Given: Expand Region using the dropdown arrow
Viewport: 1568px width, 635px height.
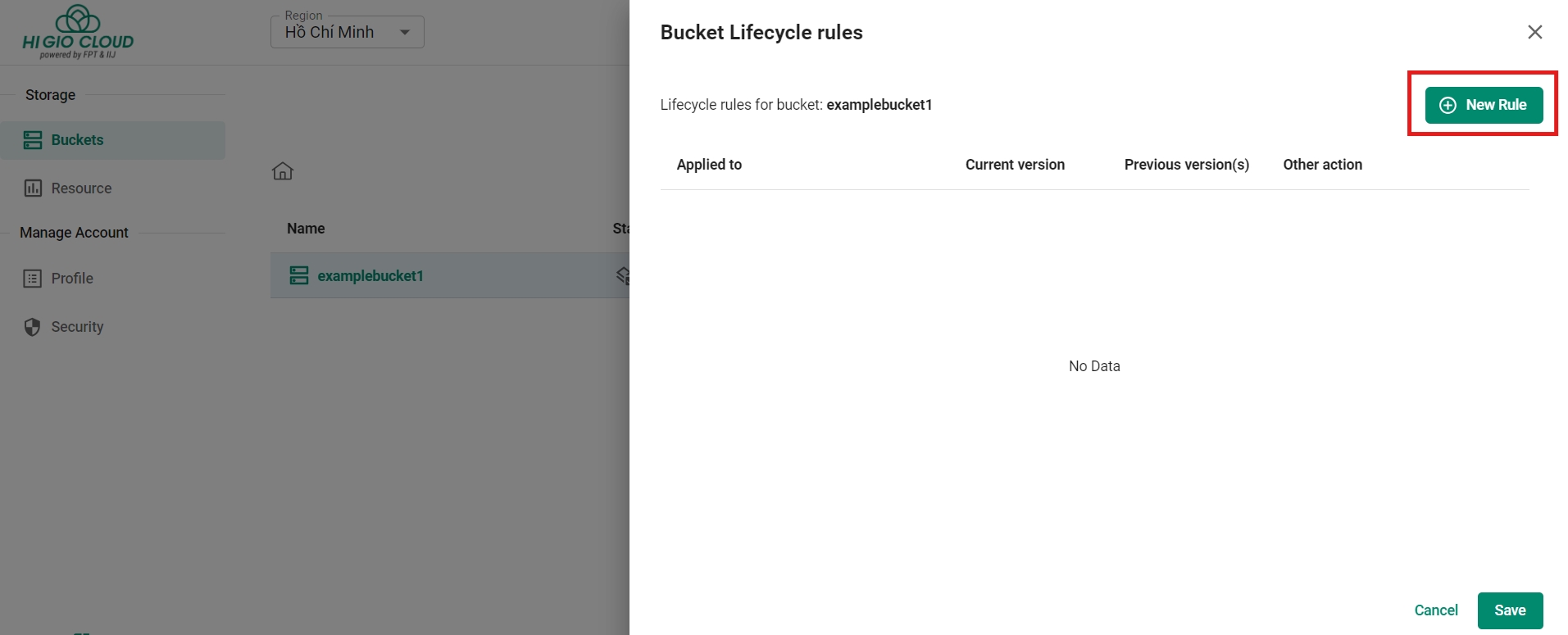Looking at the screenshot, I should tap(405, 33).
